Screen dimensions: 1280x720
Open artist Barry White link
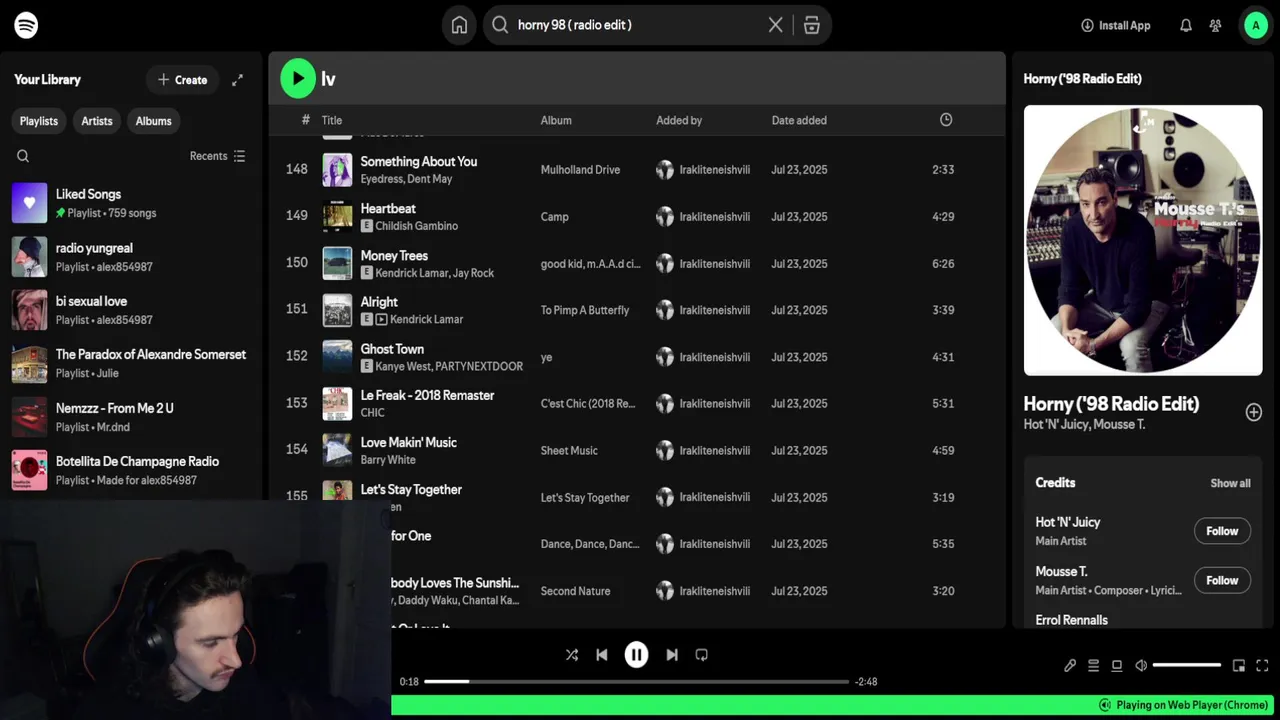(388, 460)
